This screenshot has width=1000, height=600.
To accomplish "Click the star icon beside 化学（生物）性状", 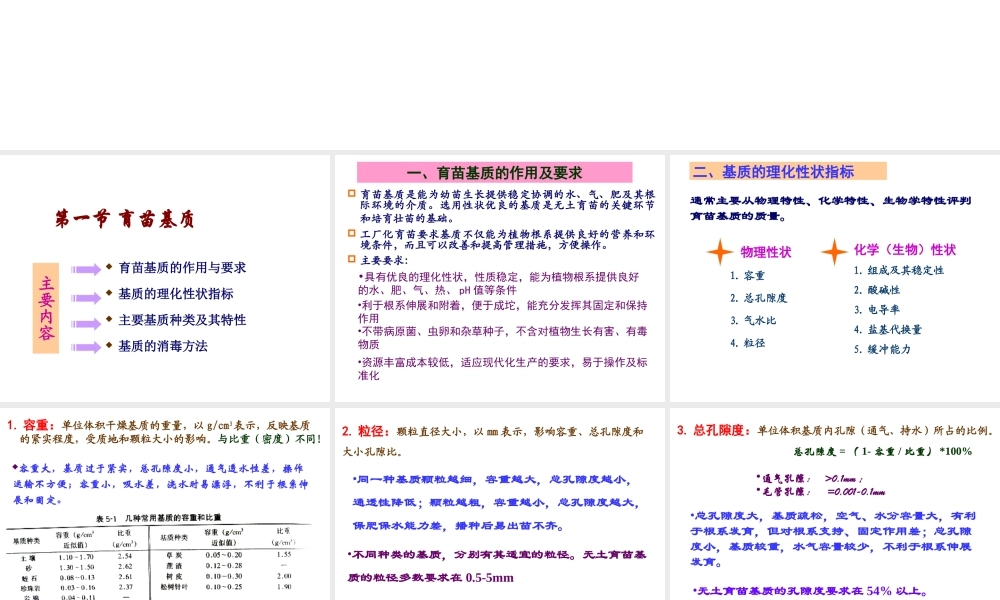I will coord(834,253).
